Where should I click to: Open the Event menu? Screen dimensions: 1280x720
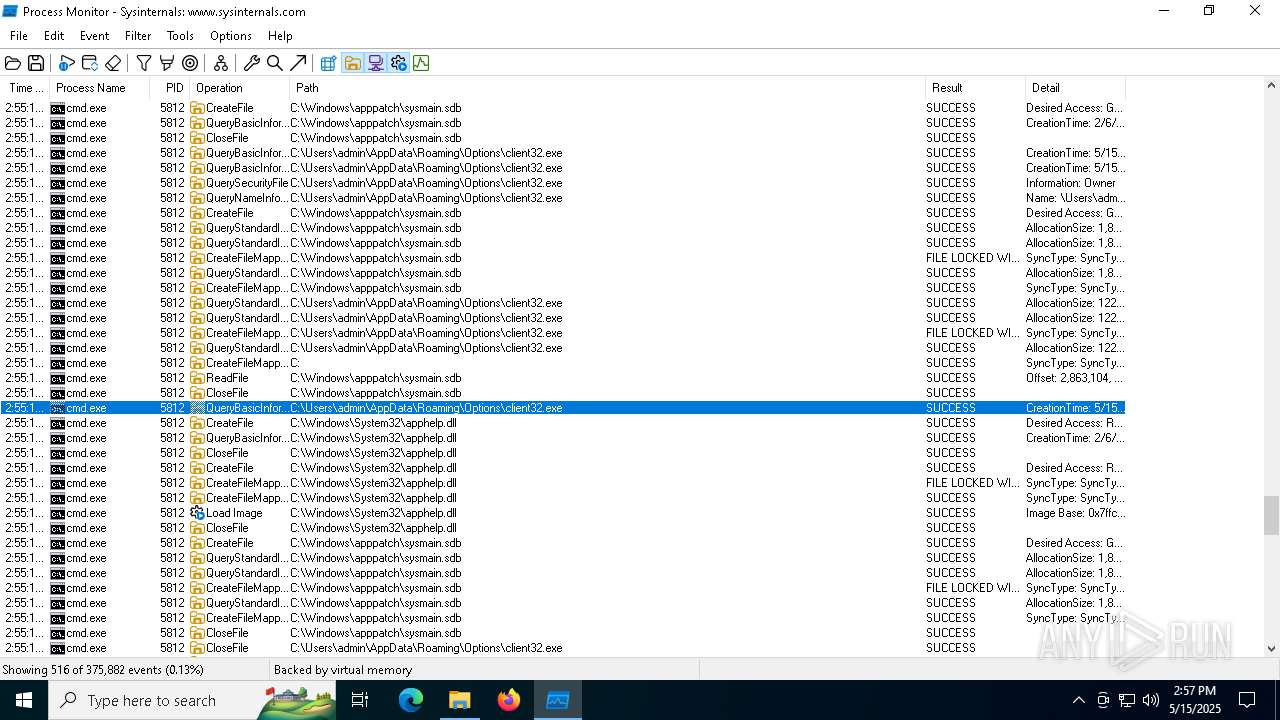point(95,36)
